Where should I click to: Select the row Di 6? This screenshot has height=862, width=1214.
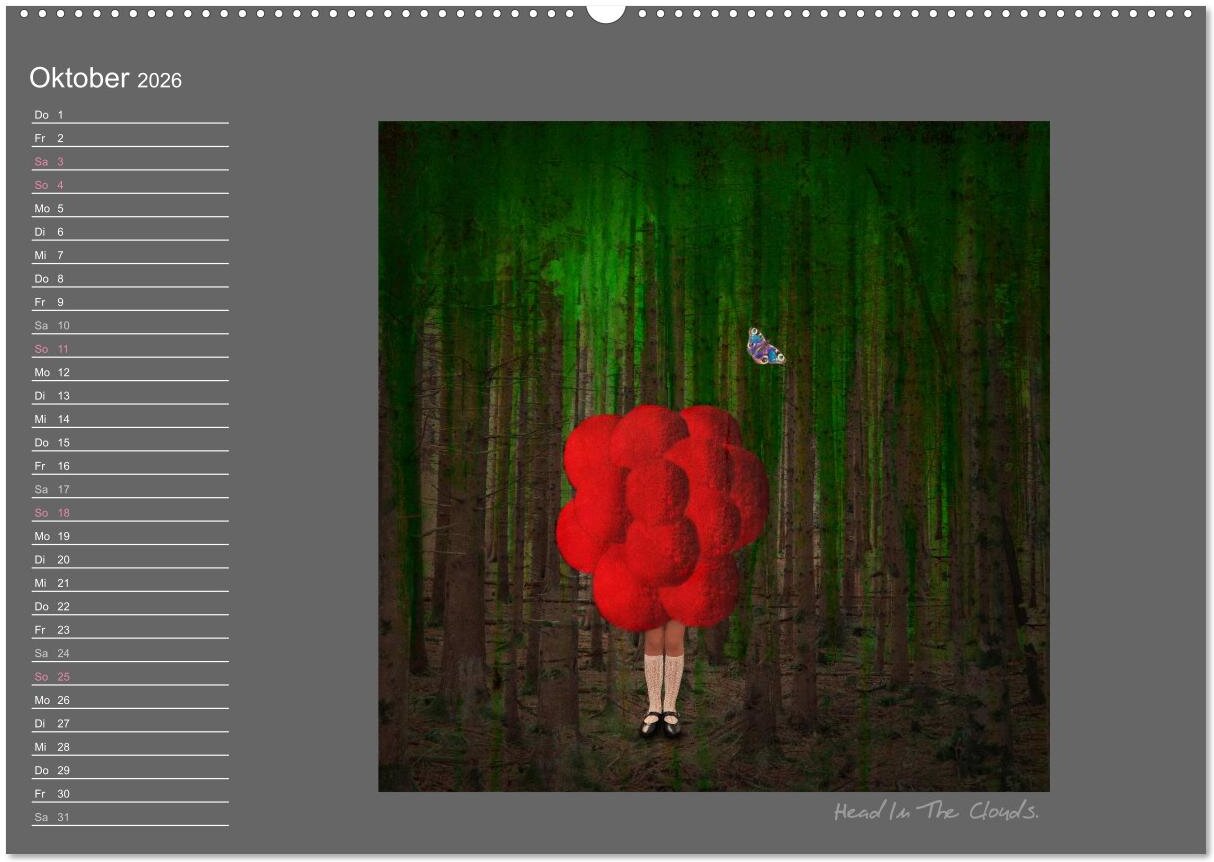[130, 231]
